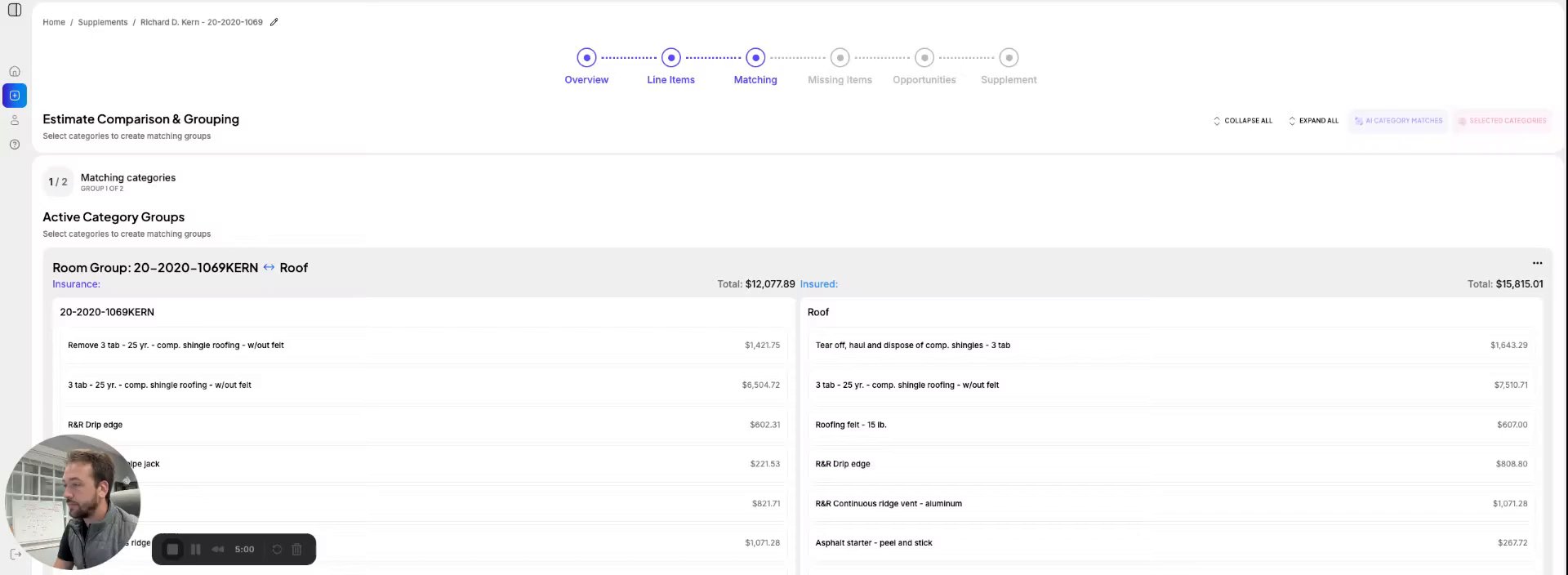
Task: Click the home icon in left sidebar
Action: click(15, 71)
